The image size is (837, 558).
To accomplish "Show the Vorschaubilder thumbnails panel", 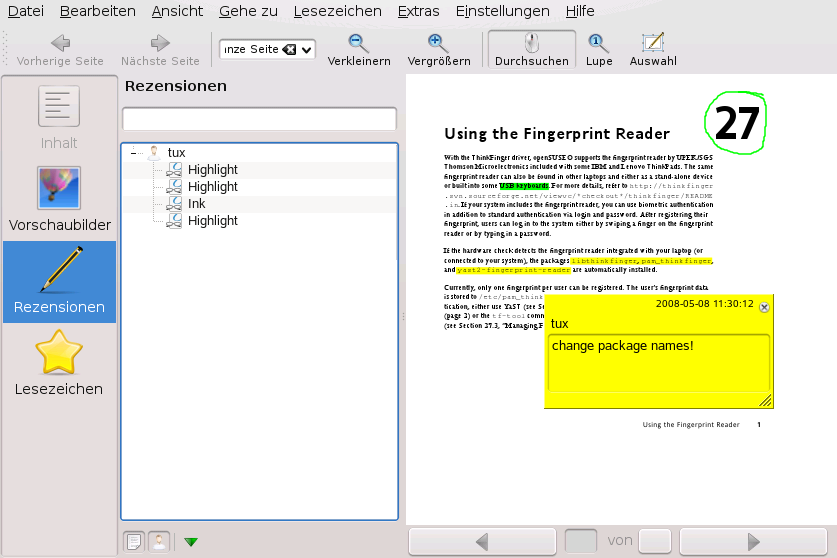I will coord(59,200).
